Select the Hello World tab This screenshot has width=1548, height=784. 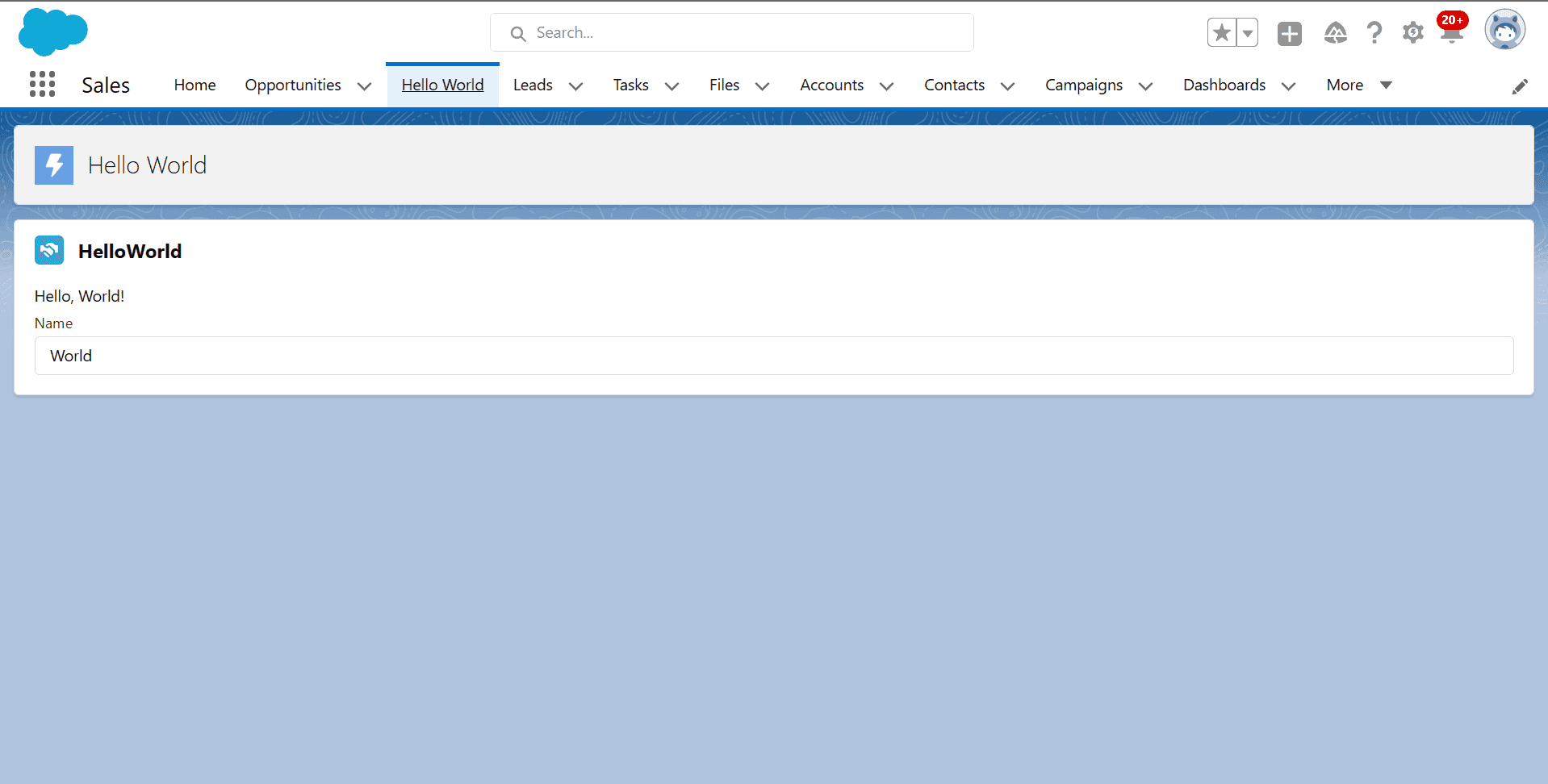442,85
